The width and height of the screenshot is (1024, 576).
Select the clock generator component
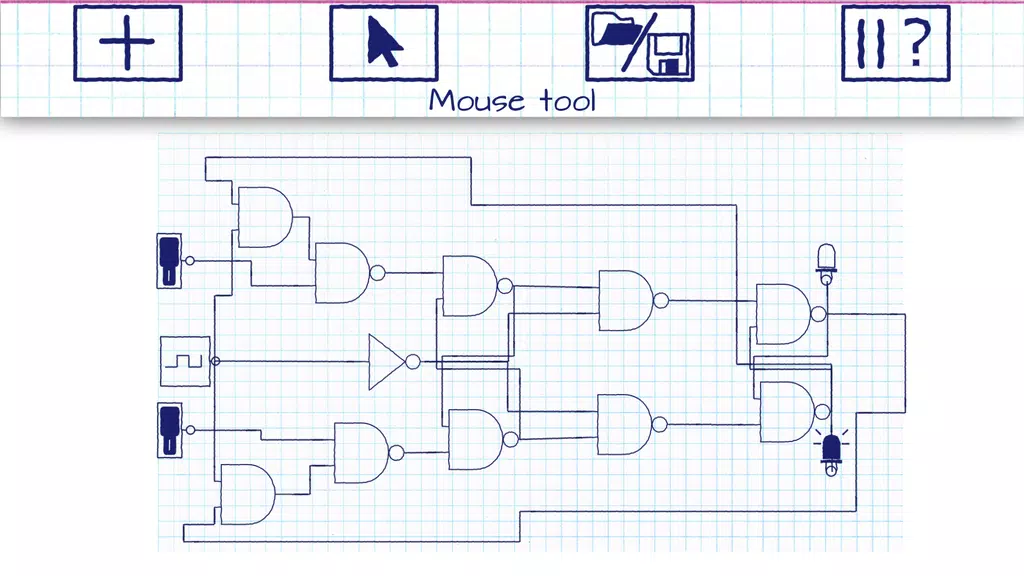[x=183, y=362]
